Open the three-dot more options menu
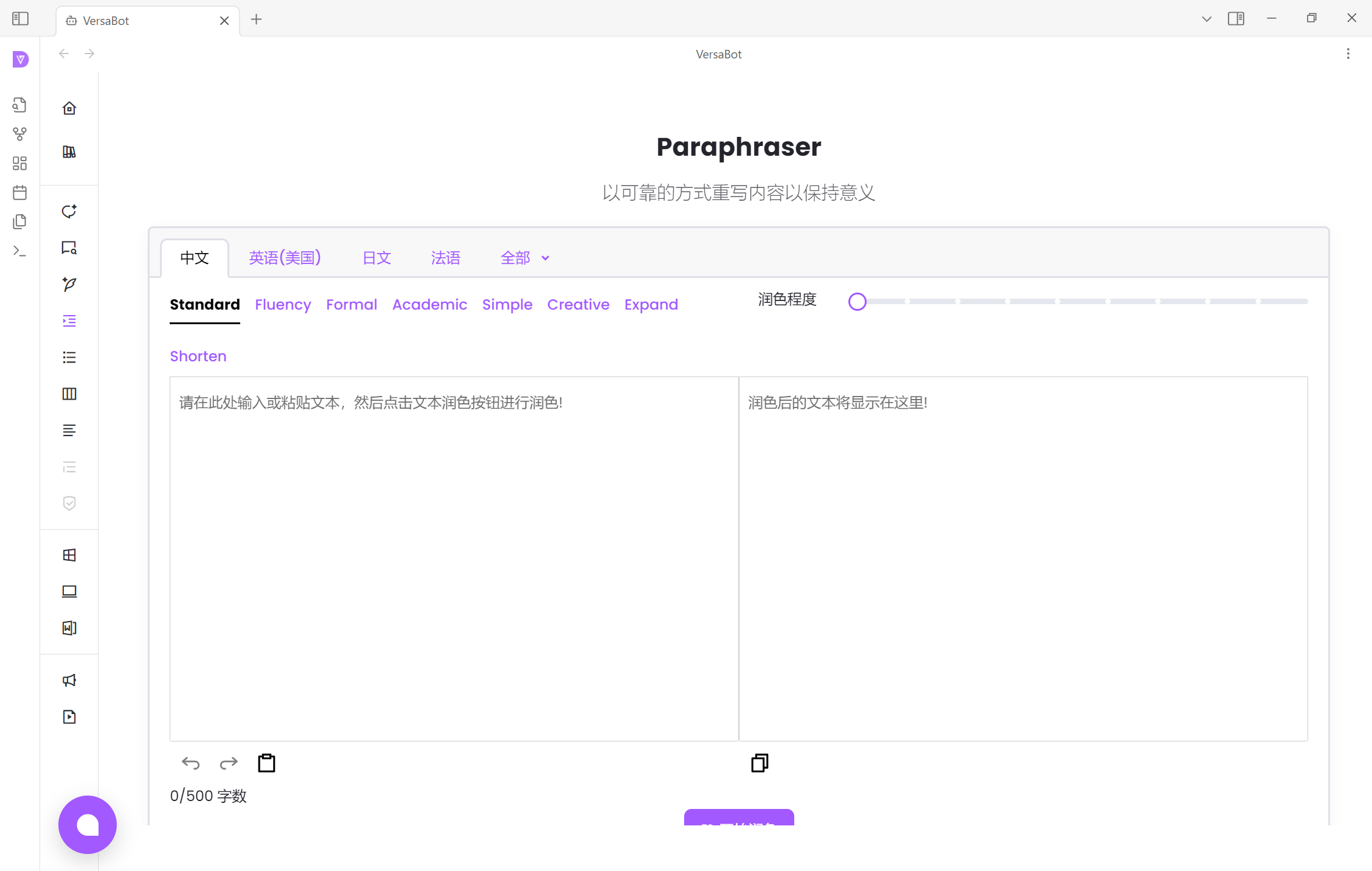1372x871 pixels. click(1348, 54)
